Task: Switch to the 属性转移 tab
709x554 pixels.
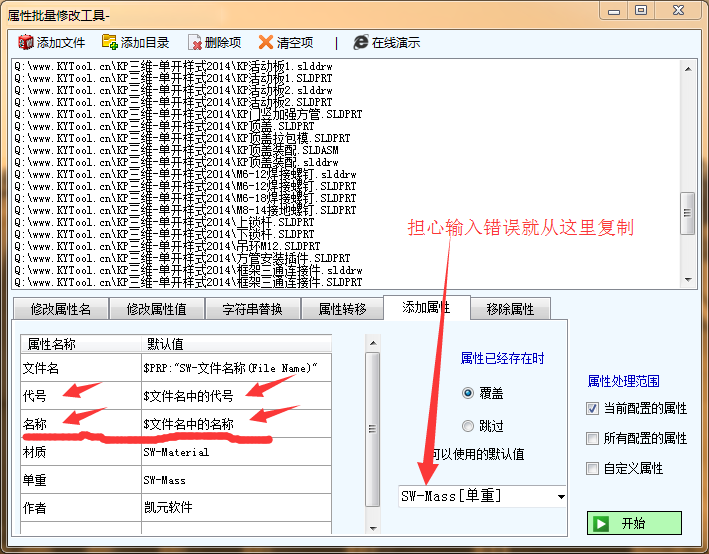Action: 342,309
